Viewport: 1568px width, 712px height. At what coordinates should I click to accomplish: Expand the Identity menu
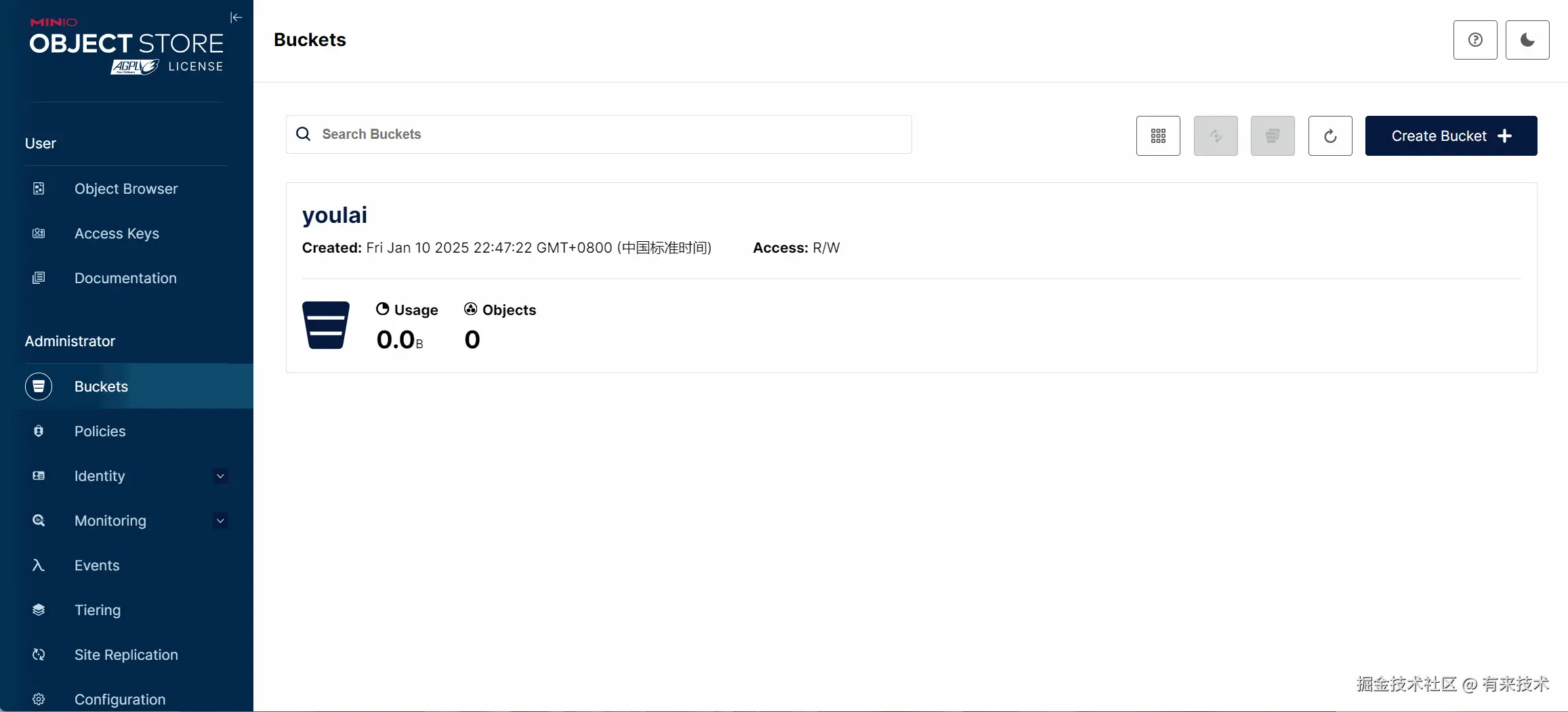[99, 476]
